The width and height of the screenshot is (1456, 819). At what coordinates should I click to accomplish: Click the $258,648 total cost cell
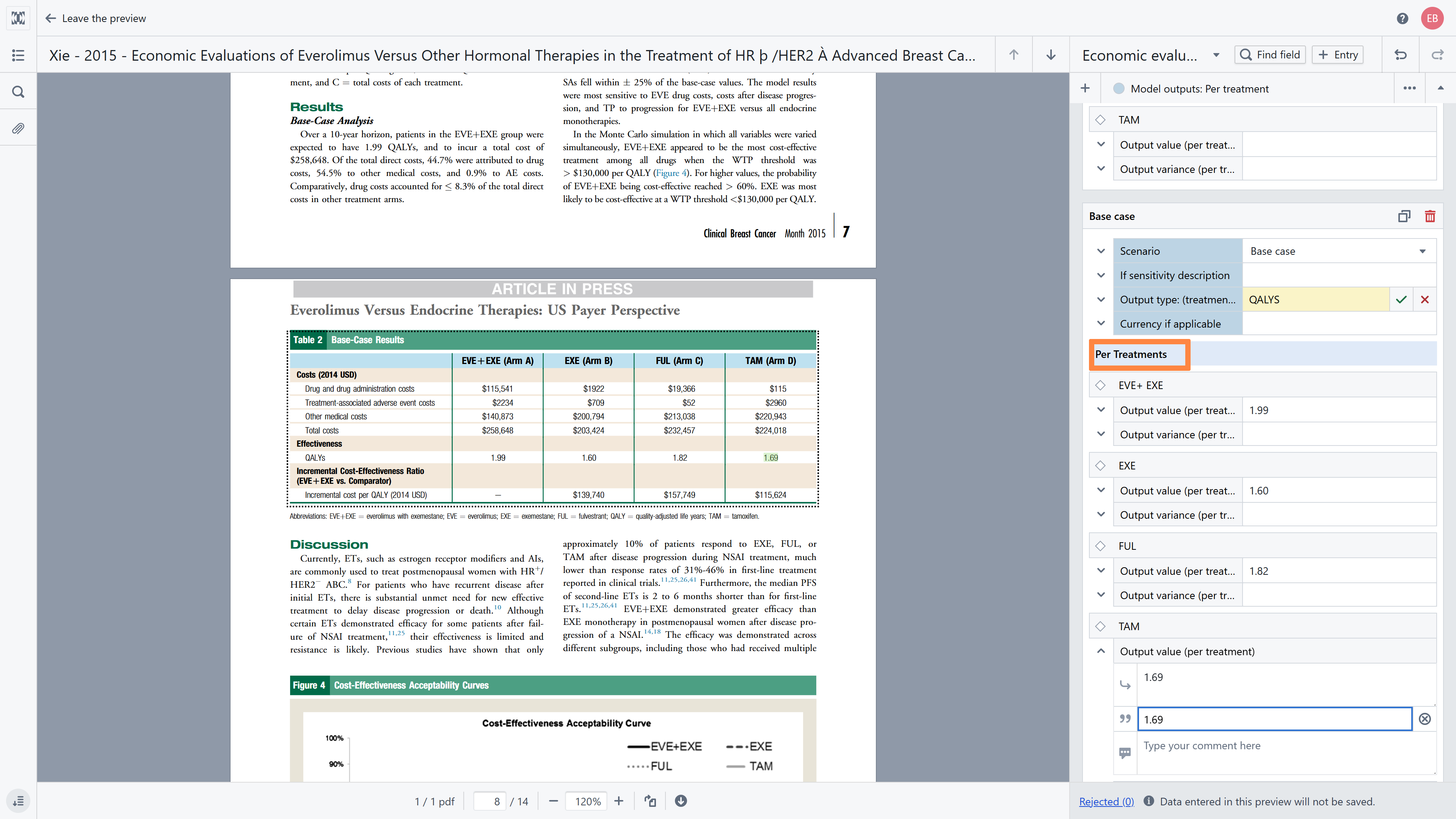(x=497, y=430)
